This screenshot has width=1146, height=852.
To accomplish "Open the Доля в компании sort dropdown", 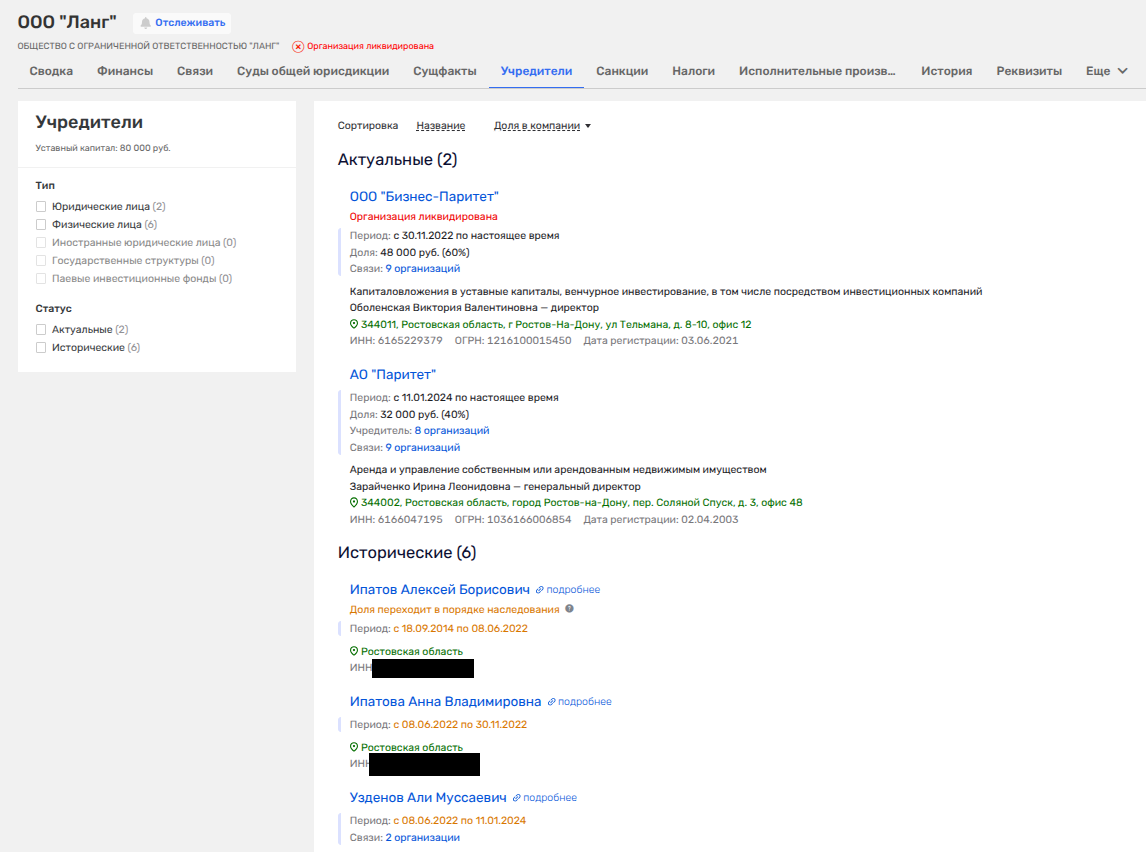I will [542, 126].
